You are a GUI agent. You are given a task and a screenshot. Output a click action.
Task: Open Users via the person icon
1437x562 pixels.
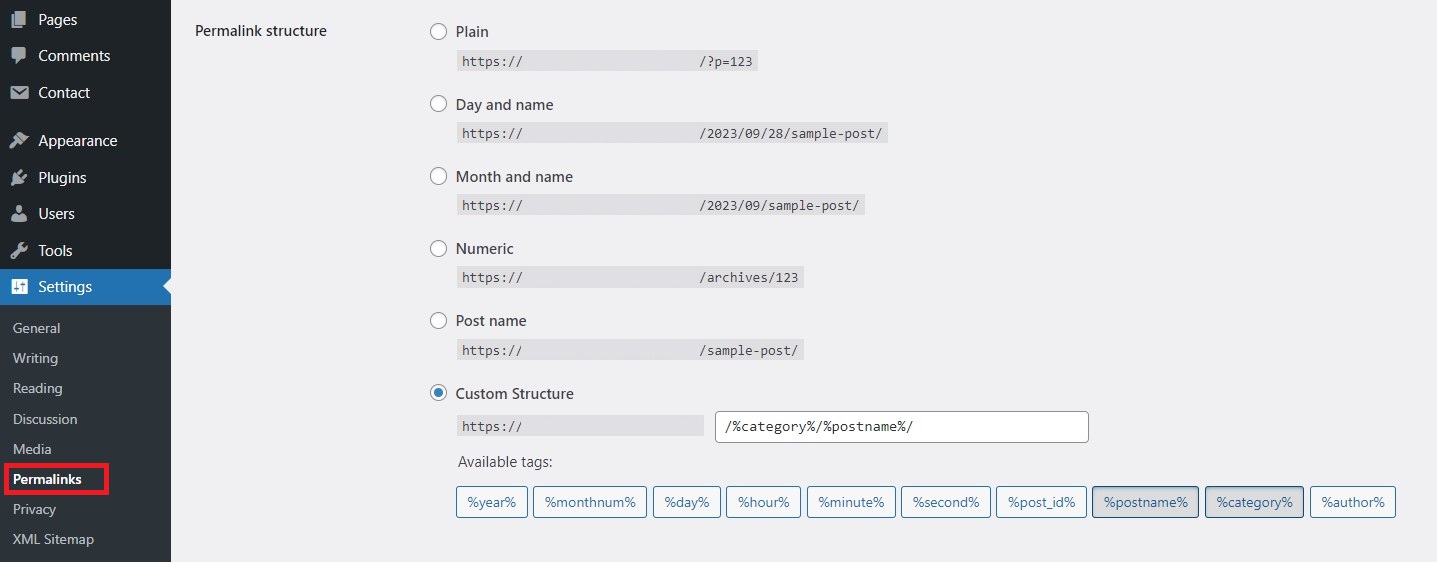click(x=19, y=214)
